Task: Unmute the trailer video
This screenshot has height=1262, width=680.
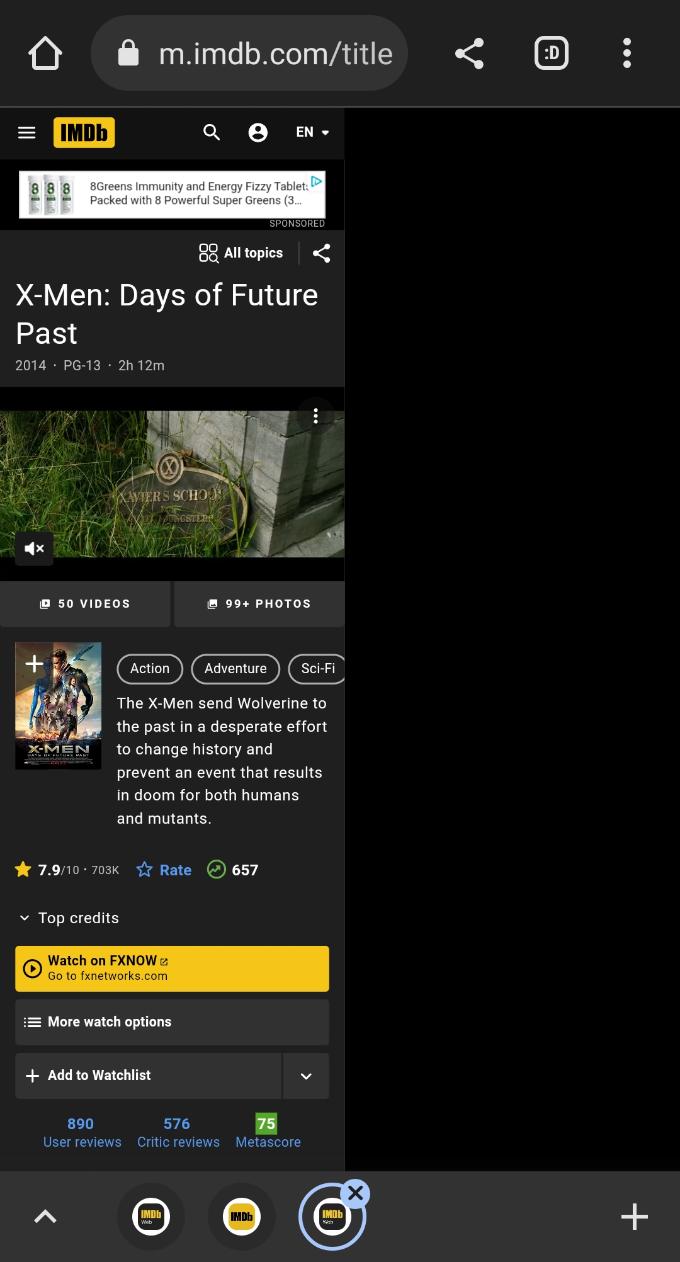Action: pyautogui.click(x=34, y=548)
